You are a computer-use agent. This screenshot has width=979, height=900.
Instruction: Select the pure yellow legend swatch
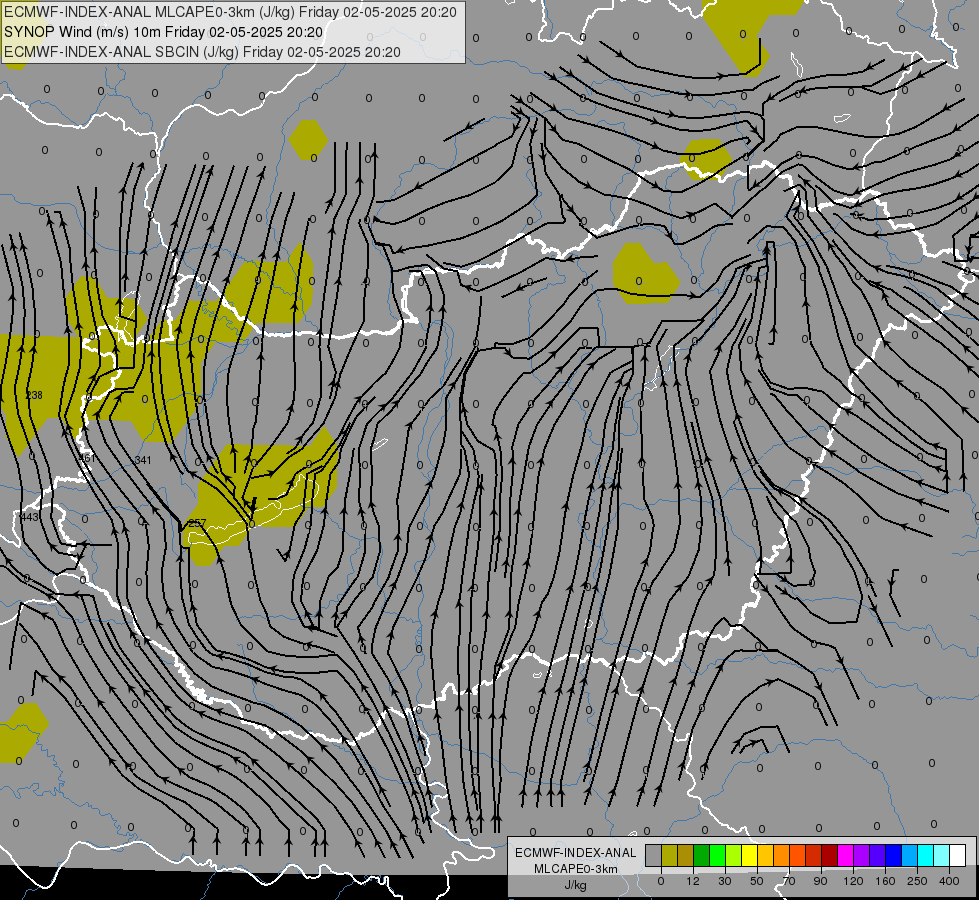(749, 855)
